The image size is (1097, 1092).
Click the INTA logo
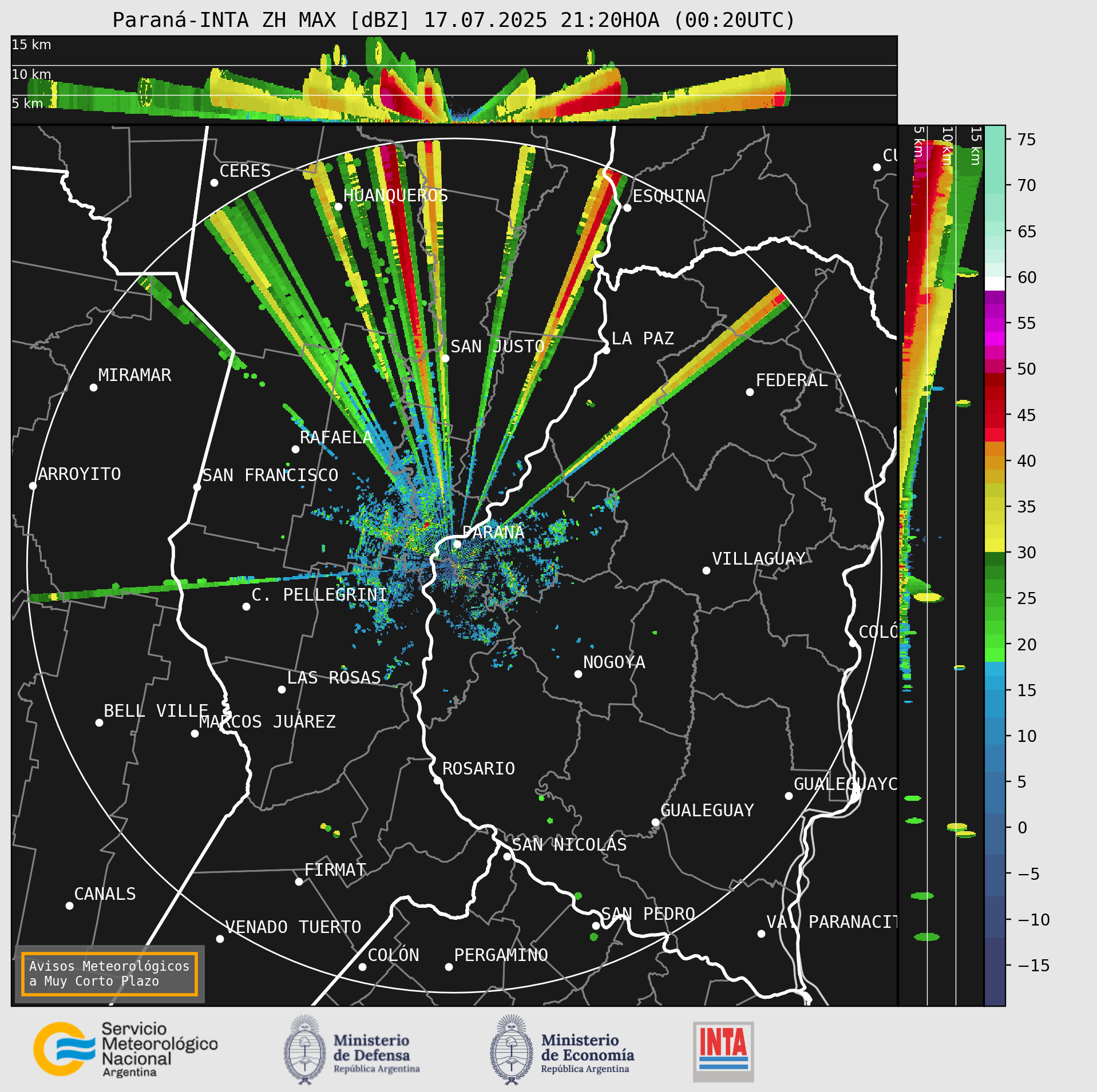point(723,1052)
